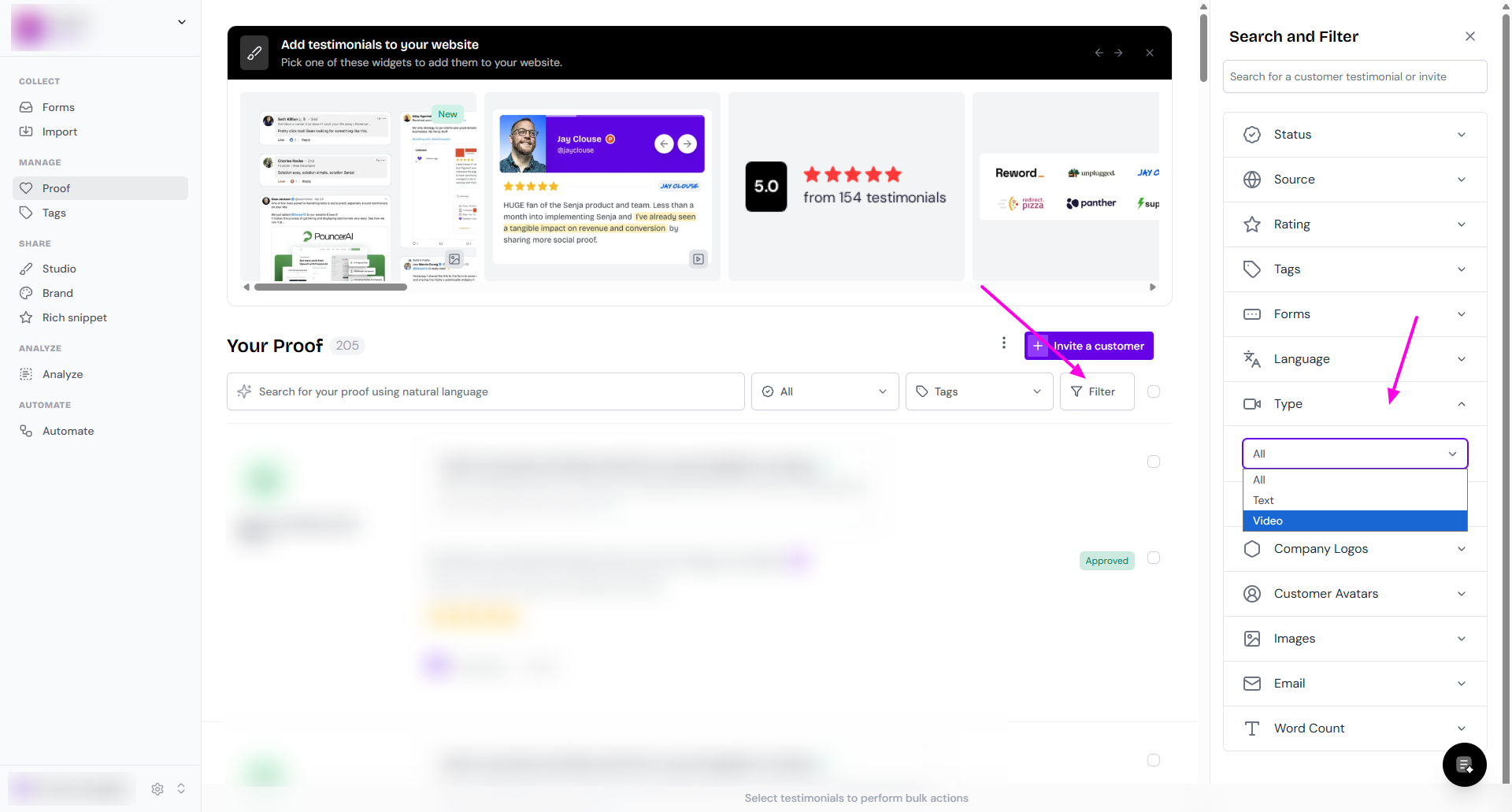Open the three-dot menu beside Your Proof
1512x812 pixels.
click(1003, 343)
